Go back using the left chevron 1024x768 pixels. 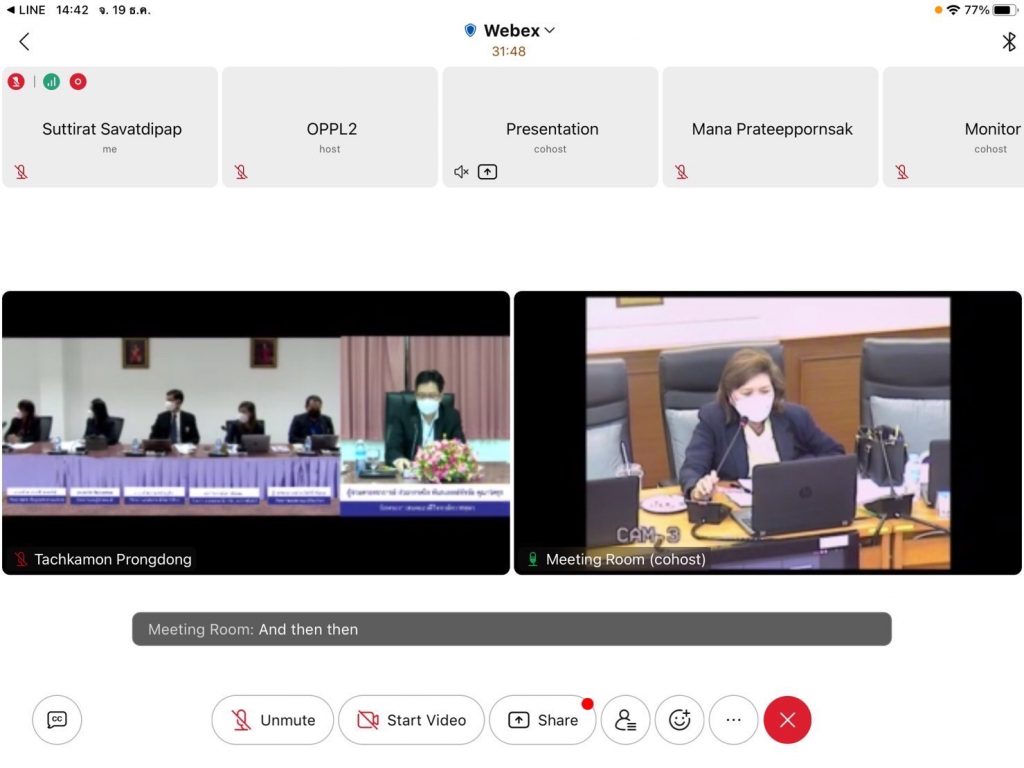24,41
